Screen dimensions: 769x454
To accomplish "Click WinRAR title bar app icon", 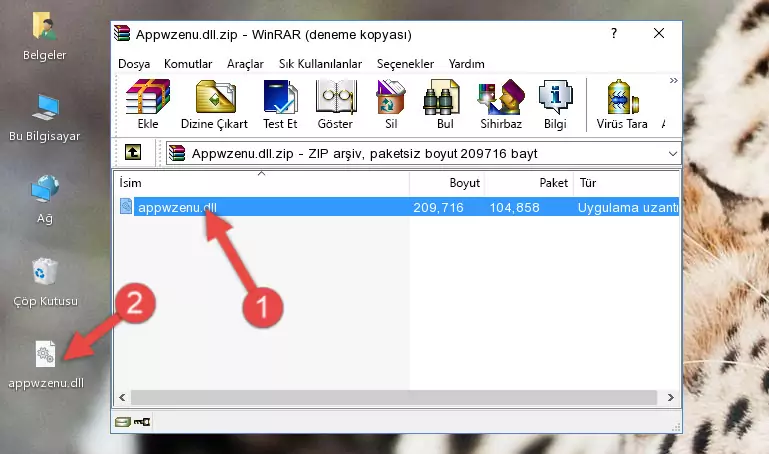I will [122, 34].
